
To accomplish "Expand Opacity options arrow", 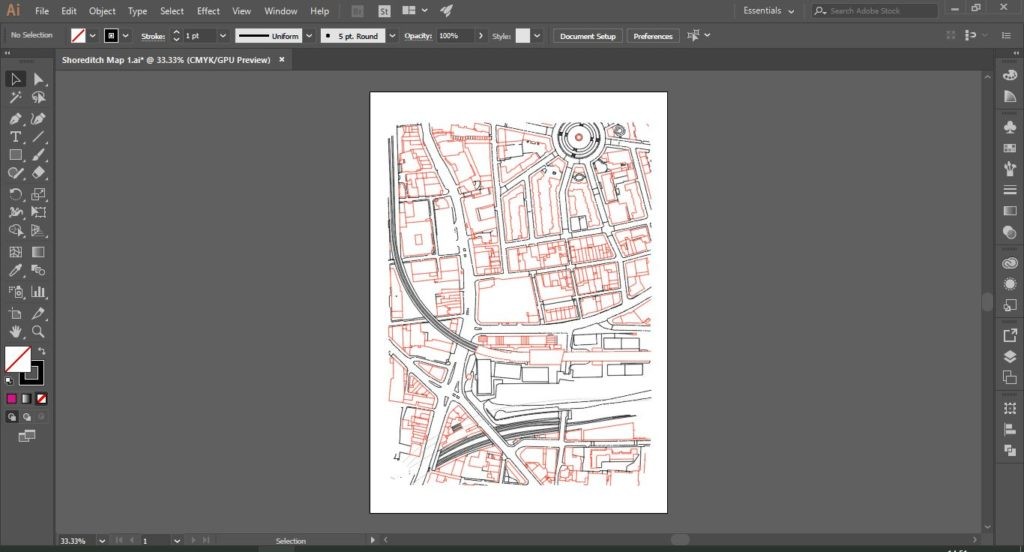I will click(x=481, y=36).
